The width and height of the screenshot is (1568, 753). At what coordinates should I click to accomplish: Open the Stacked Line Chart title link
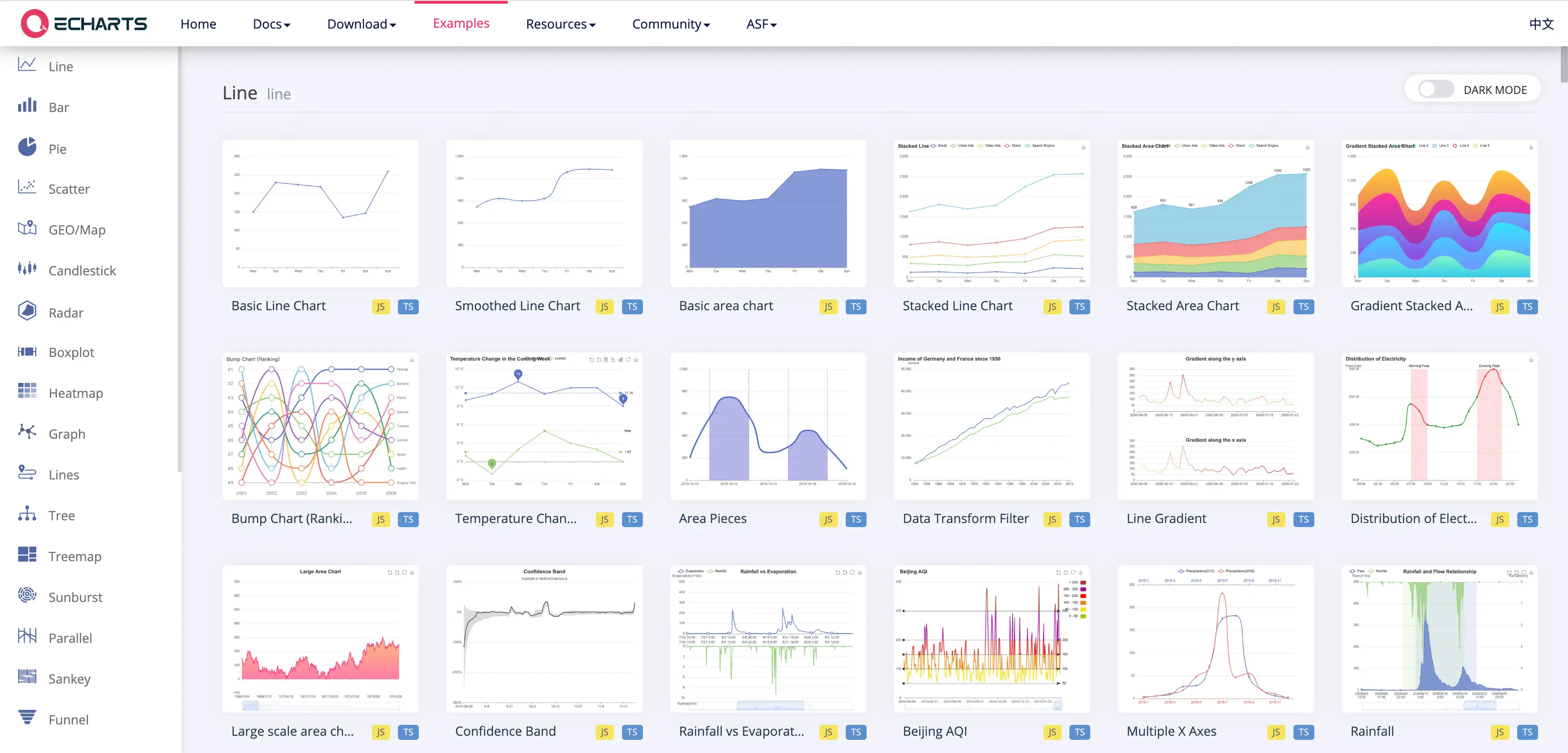click(x=957, y=306)
